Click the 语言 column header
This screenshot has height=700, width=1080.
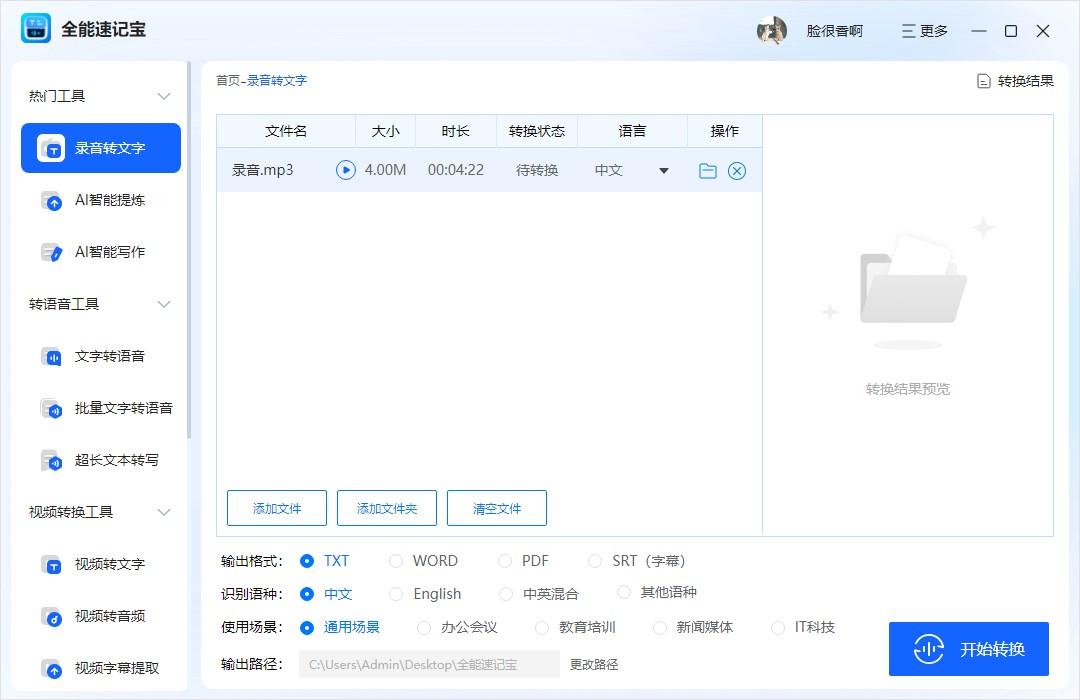[632, 131]
